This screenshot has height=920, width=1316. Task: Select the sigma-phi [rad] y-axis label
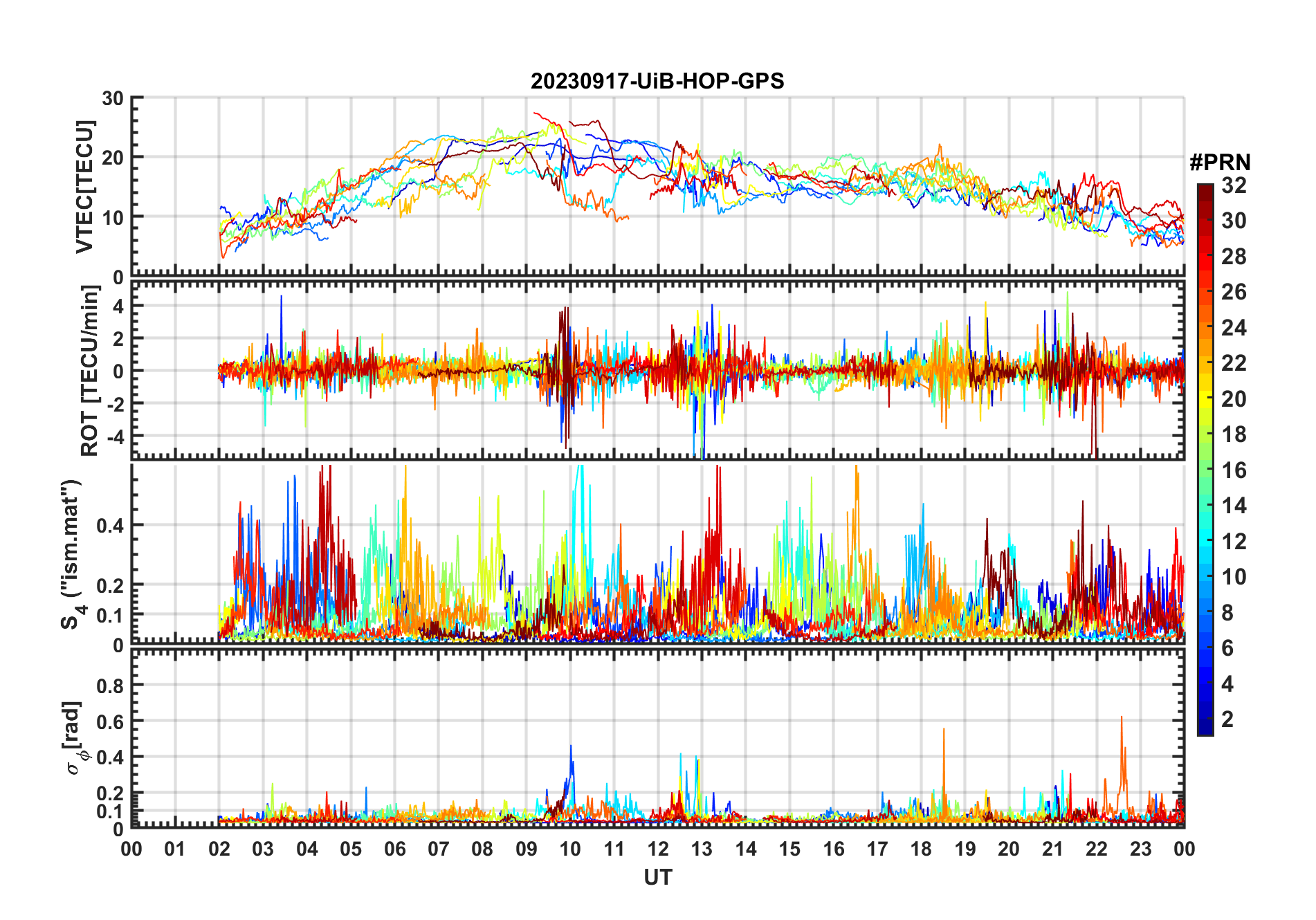[x=75, y=737]
